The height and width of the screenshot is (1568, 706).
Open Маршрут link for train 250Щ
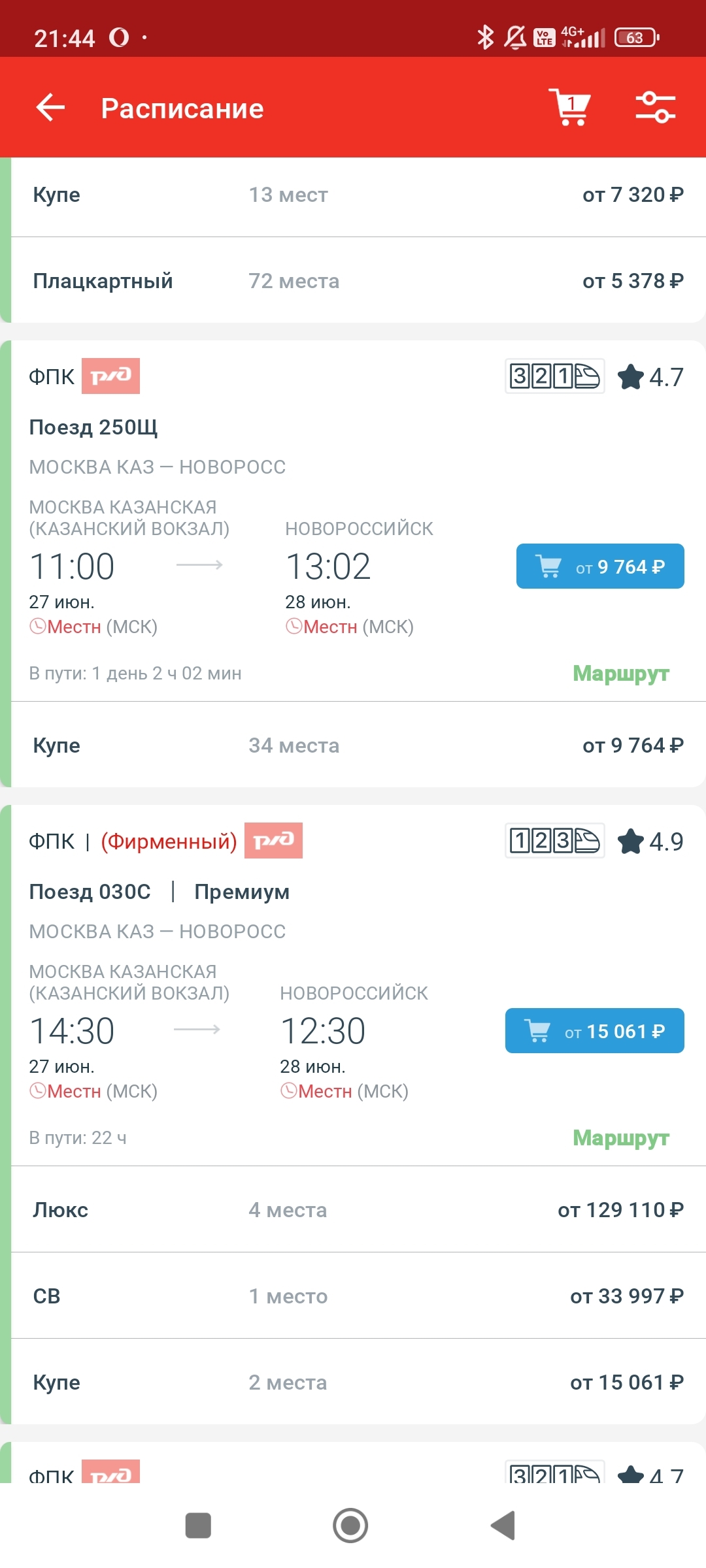click(620, 673)
